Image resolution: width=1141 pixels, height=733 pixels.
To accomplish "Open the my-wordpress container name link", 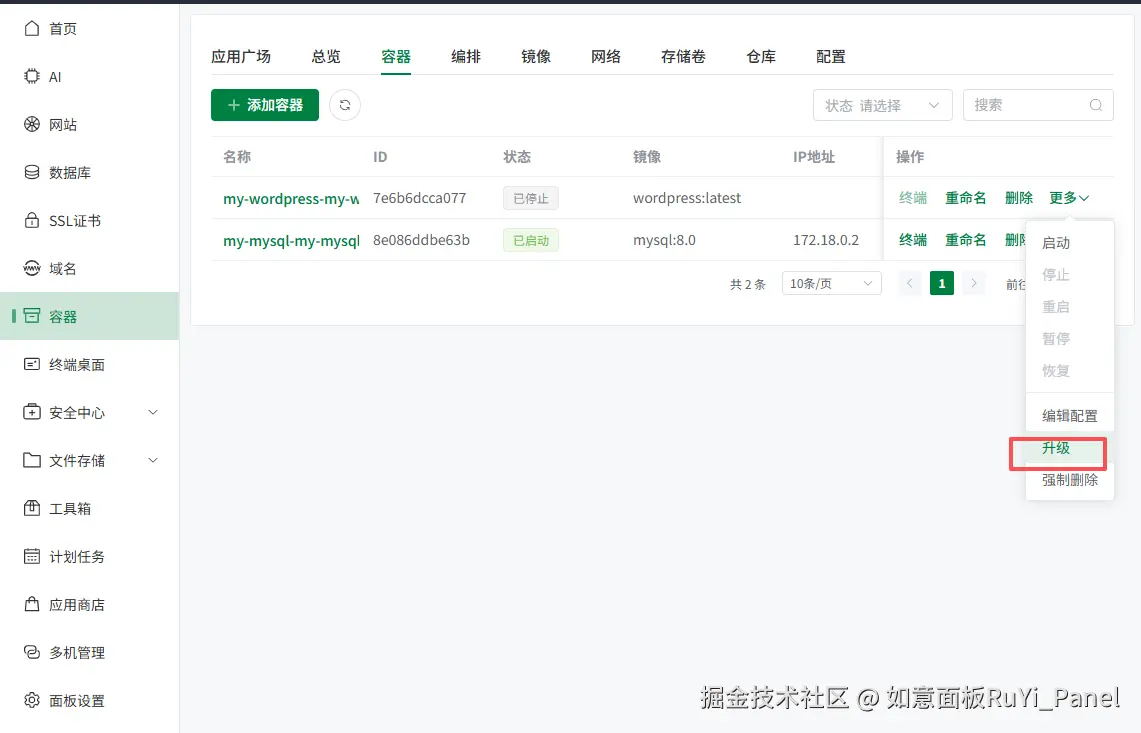I will coord(291,199).
